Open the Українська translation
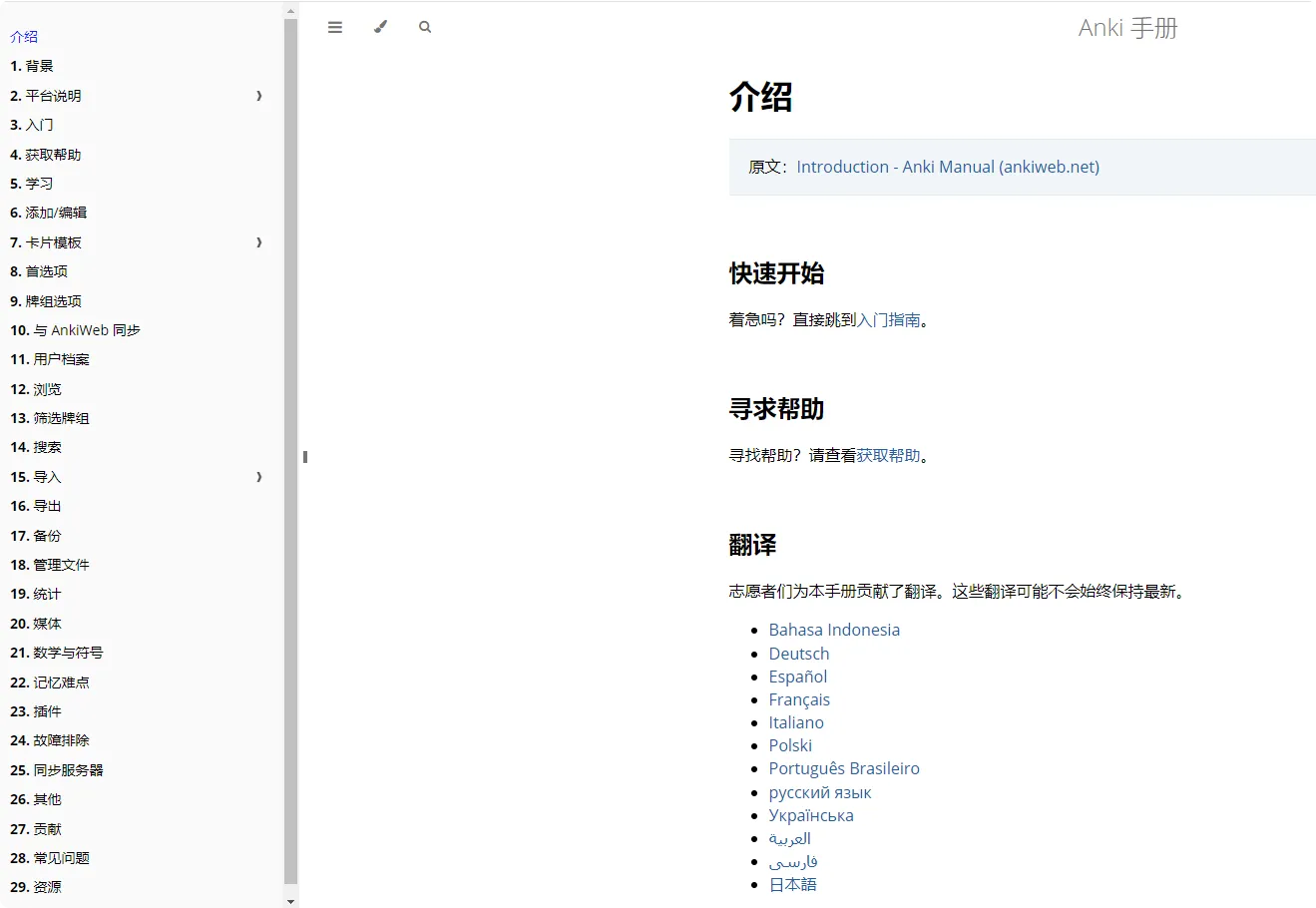 tap(811, 815)
